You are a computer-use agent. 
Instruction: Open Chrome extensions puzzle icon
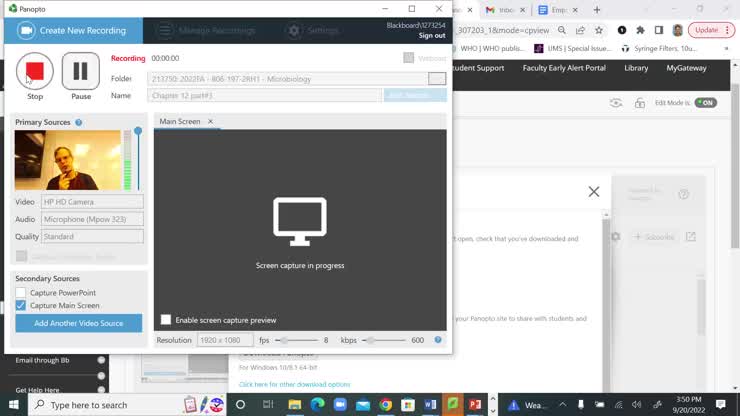pos(640,30)
